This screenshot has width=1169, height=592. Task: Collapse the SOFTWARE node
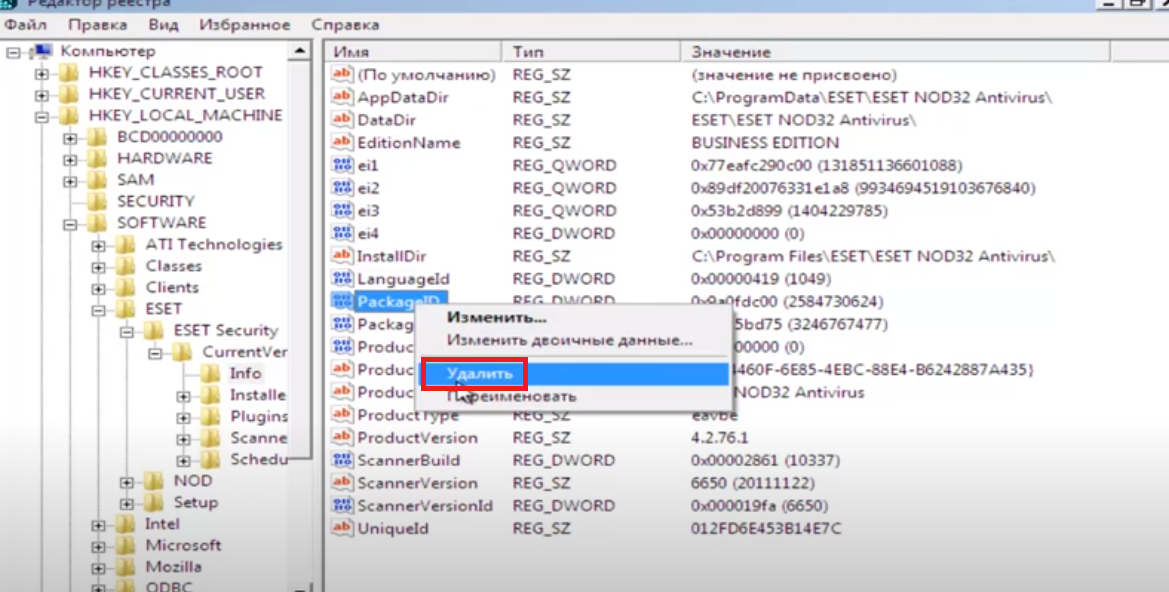click(x=70, y=224)
